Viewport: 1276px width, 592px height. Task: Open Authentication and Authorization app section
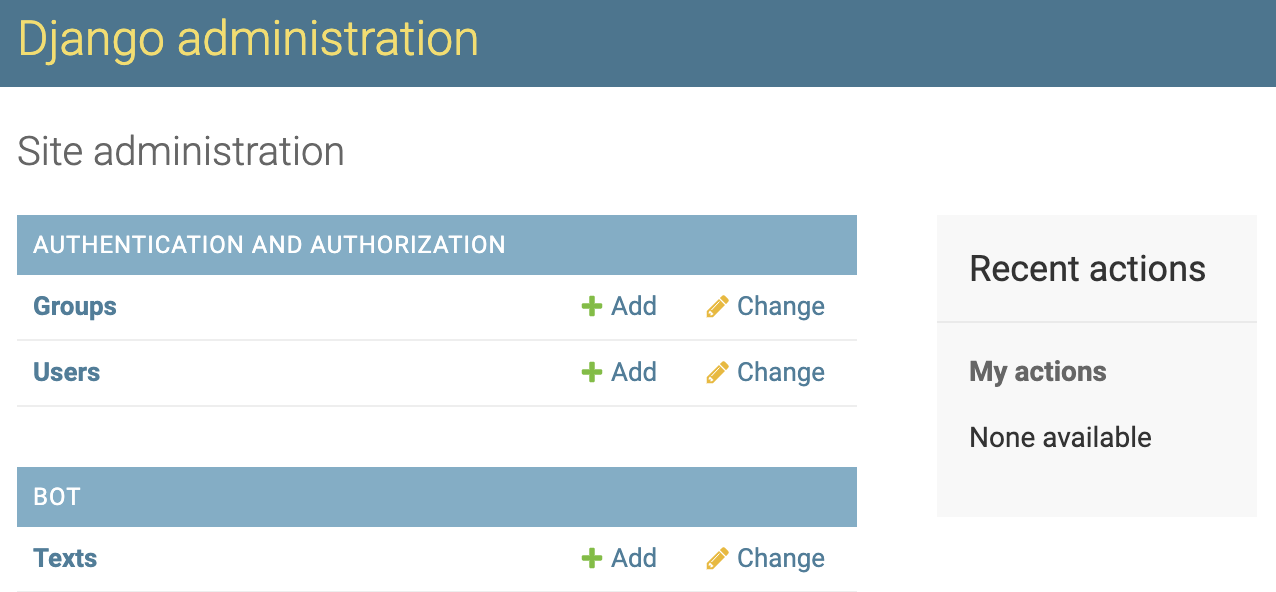point(269,245)
